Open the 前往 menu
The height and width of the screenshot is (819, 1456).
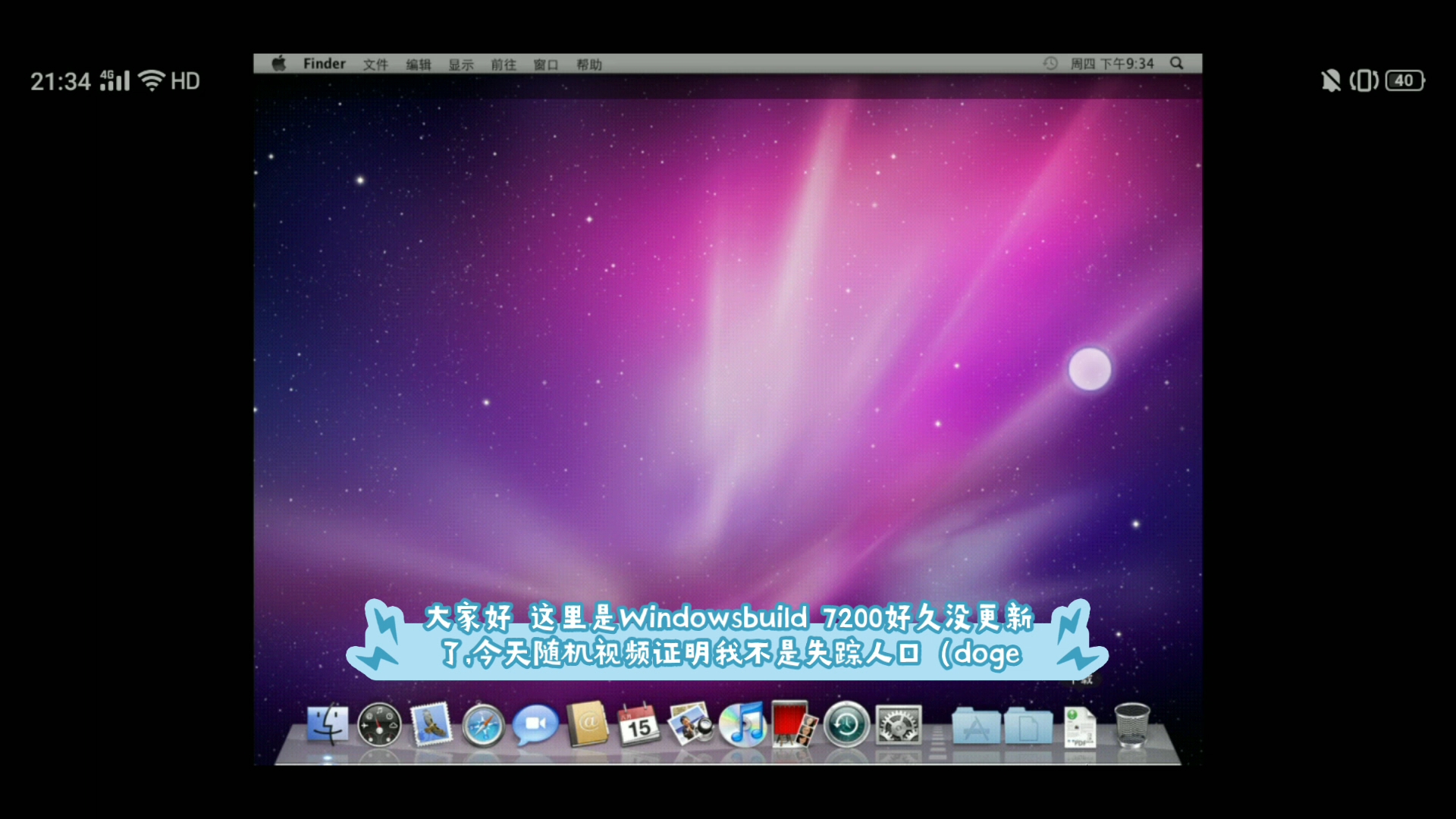click(503, 64)
